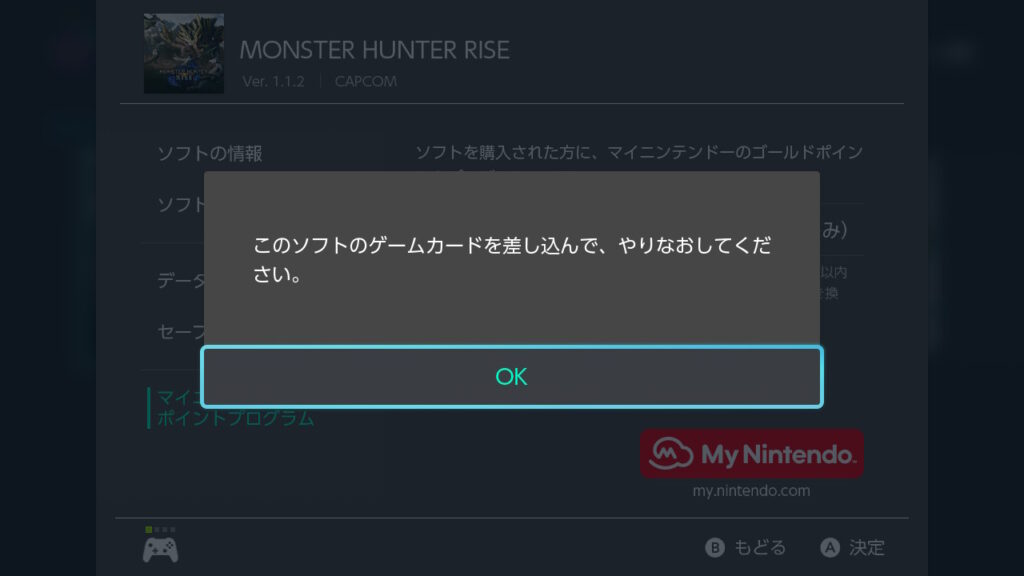Open the ソフトの情報 menu item
The image size is (1024, 576).
210,153
